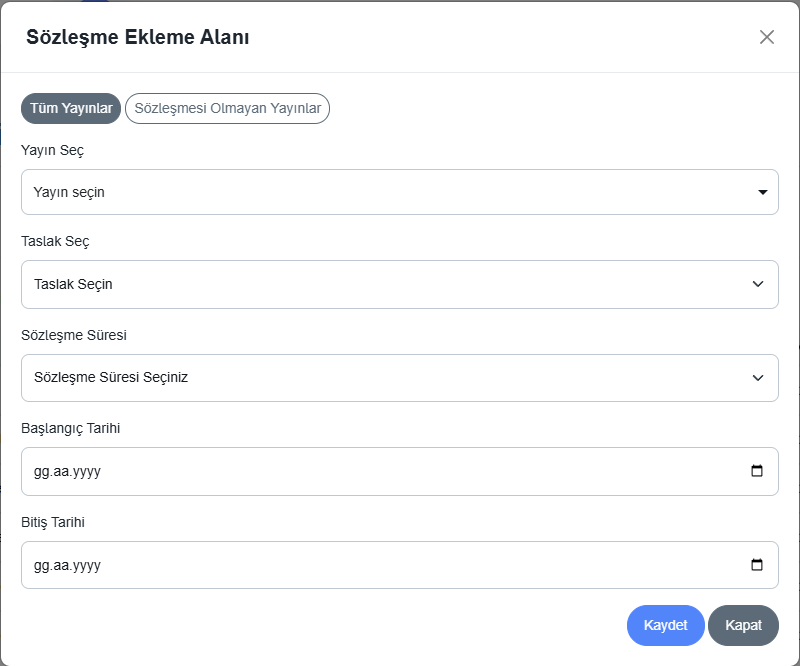Focus the year segment of Başlangıç Tarihi

pyautogui.click(x=86, y=472)
